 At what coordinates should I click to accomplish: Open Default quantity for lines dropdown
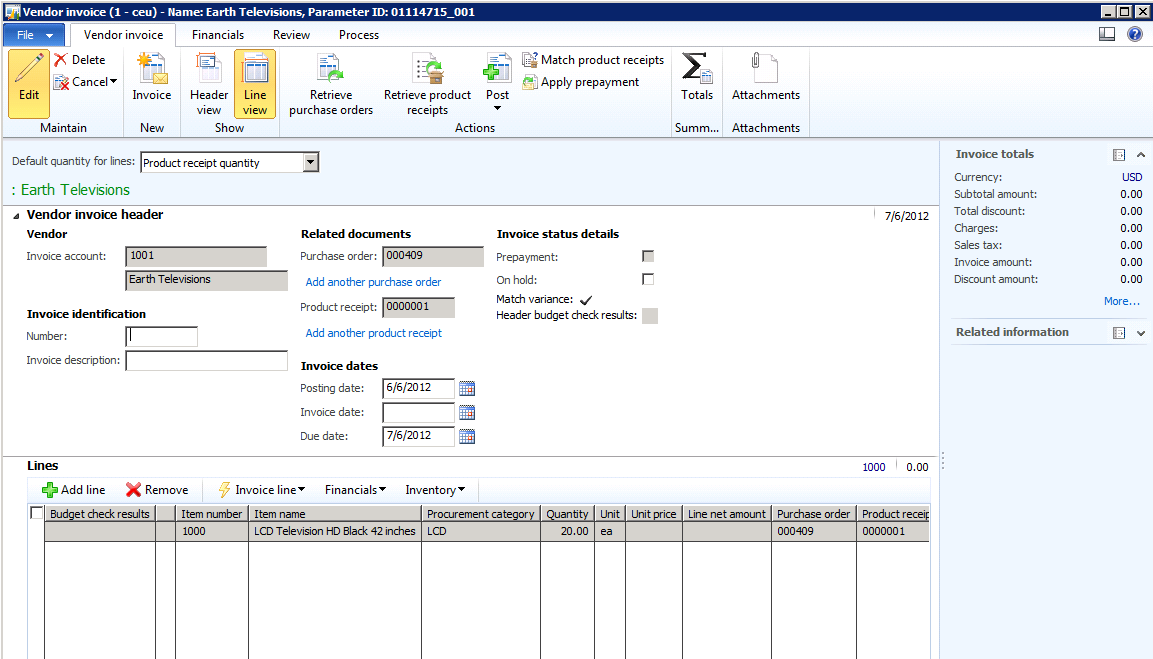(310, 163)
